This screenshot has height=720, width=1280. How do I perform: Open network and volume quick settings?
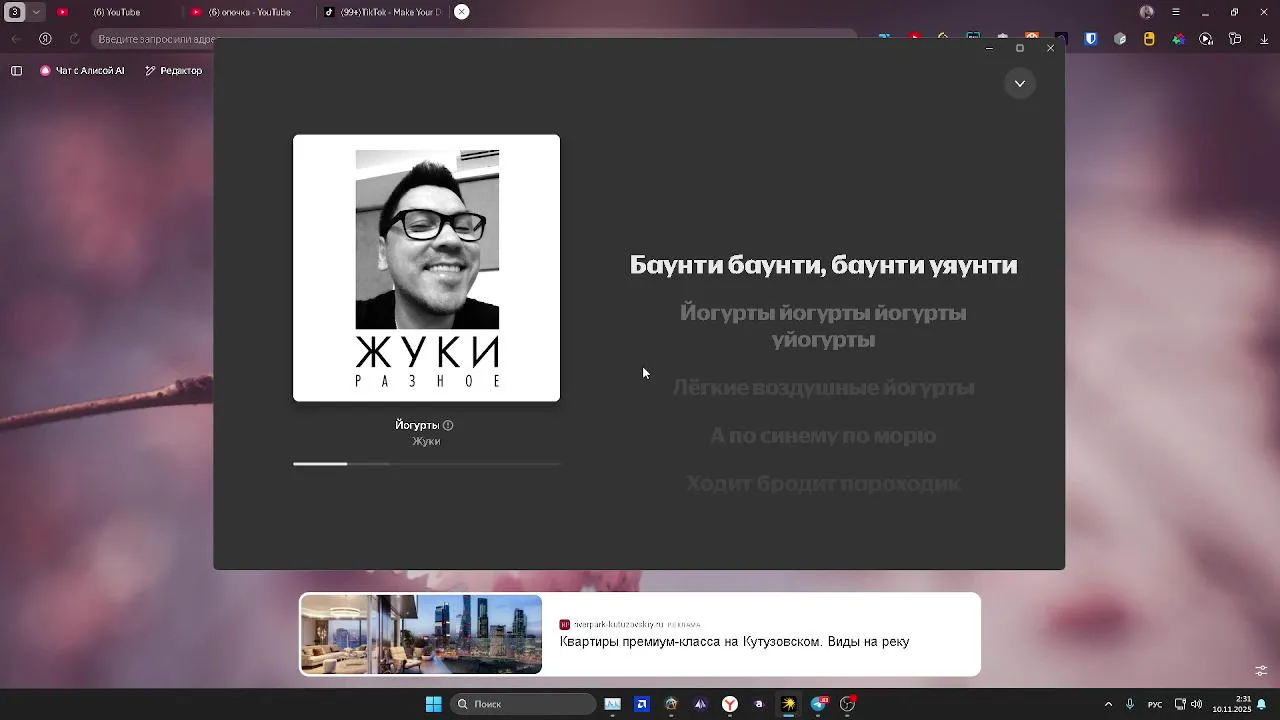coord(1188,704)
